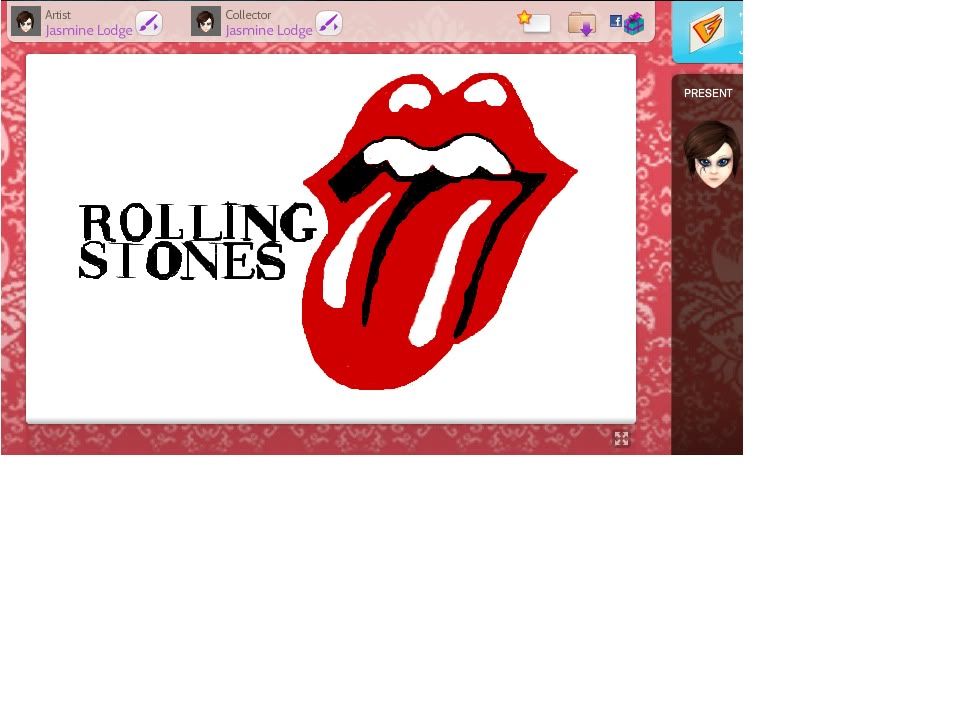The height and width of the screenshot is (716, 962).
Task: Open Collector Jasmine Lodge profile link
Action: pos(269,30)
